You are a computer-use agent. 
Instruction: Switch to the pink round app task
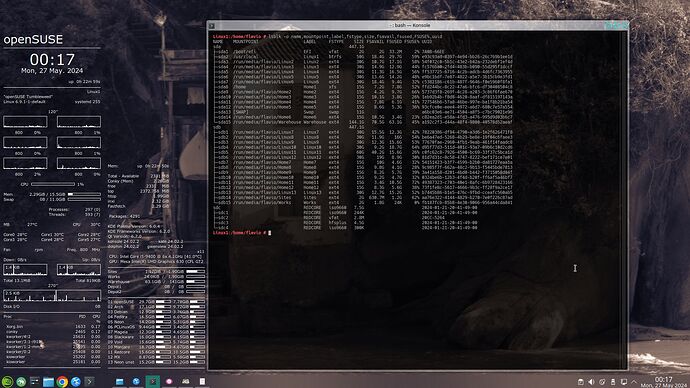pyautogui.click(x=169, y=381)
